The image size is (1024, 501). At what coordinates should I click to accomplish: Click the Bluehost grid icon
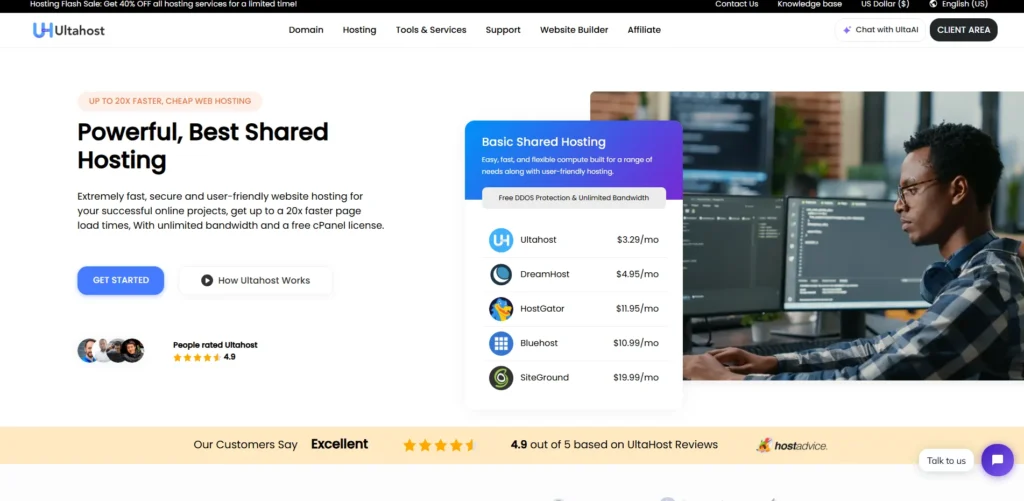[x=501, y=343]
